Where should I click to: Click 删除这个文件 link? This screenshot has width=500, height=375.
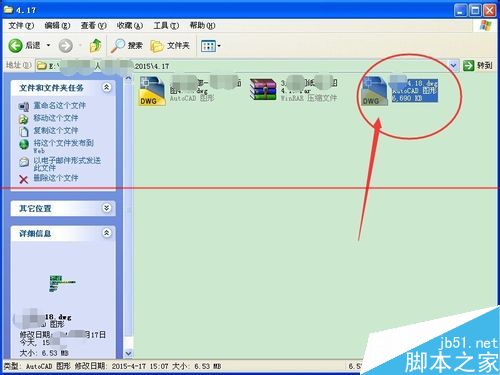click(56, 178)
